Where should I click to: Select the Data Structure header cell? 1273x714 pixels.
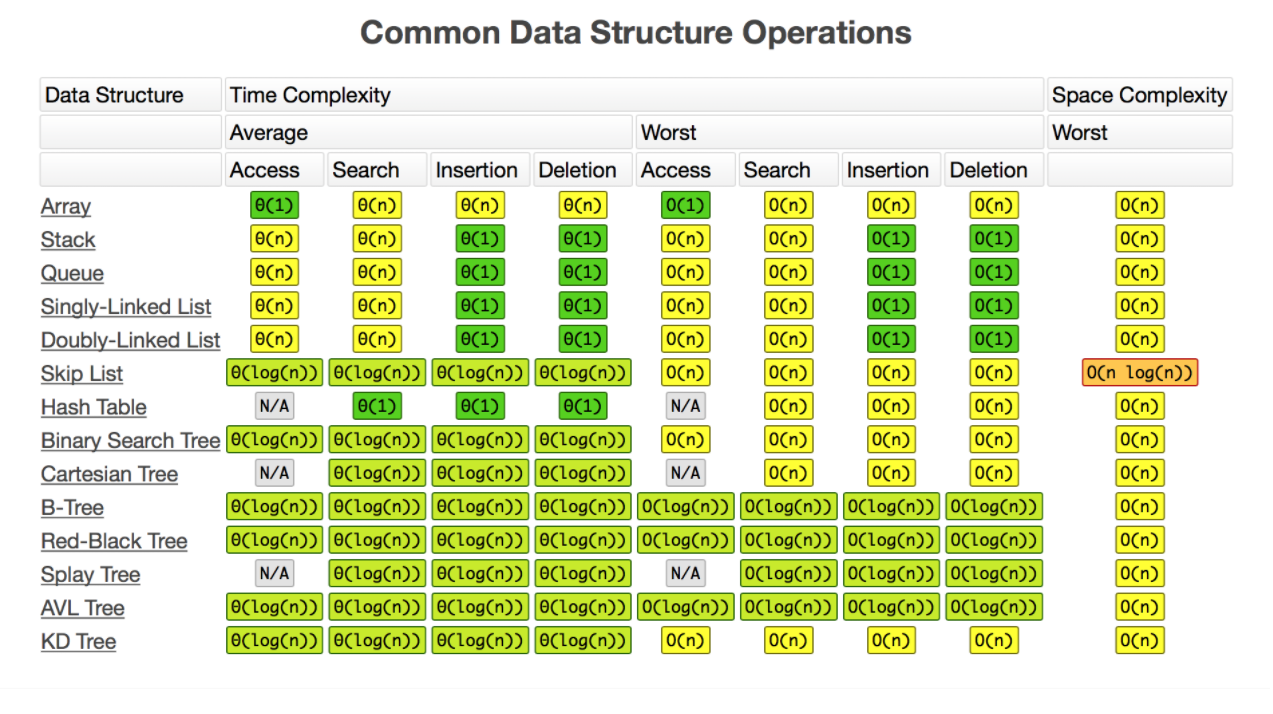click(130, 96)
